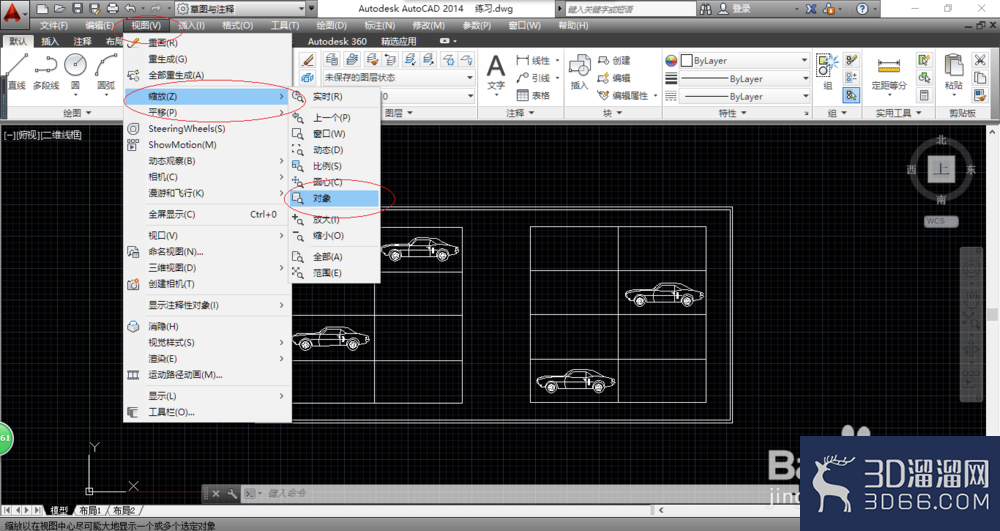
Task: Select the 文字 Text tool
Action: [x=496, y=72]
